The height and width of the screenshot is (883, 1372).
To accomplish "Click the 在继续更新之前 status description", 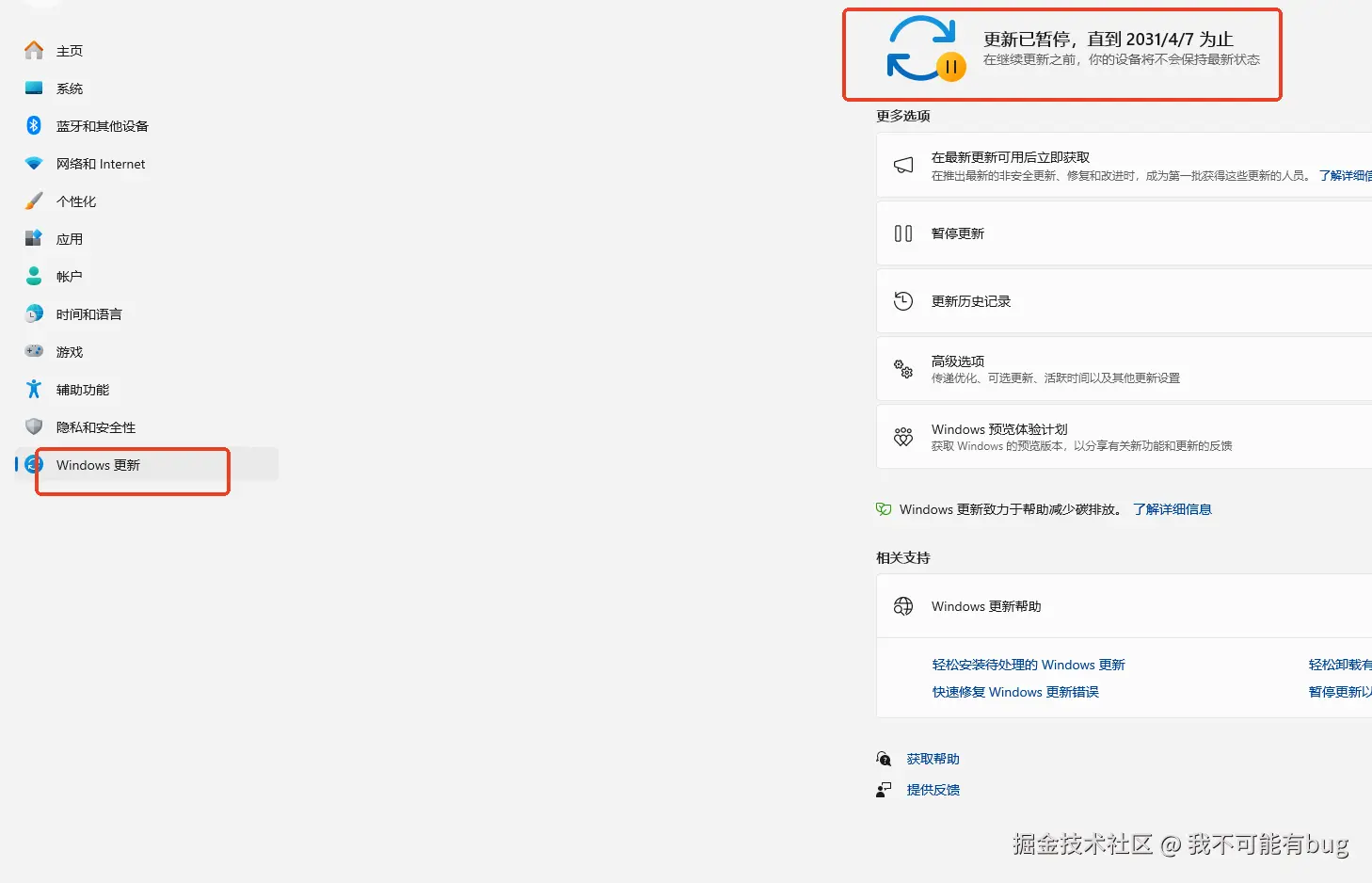I will 1122,59.
